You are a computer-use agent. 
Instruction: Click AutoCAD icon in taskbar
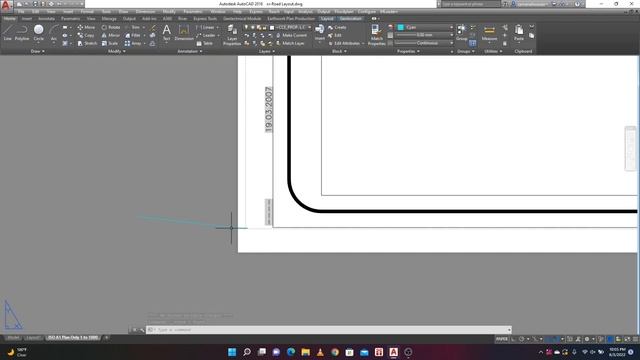click(393, 352)
